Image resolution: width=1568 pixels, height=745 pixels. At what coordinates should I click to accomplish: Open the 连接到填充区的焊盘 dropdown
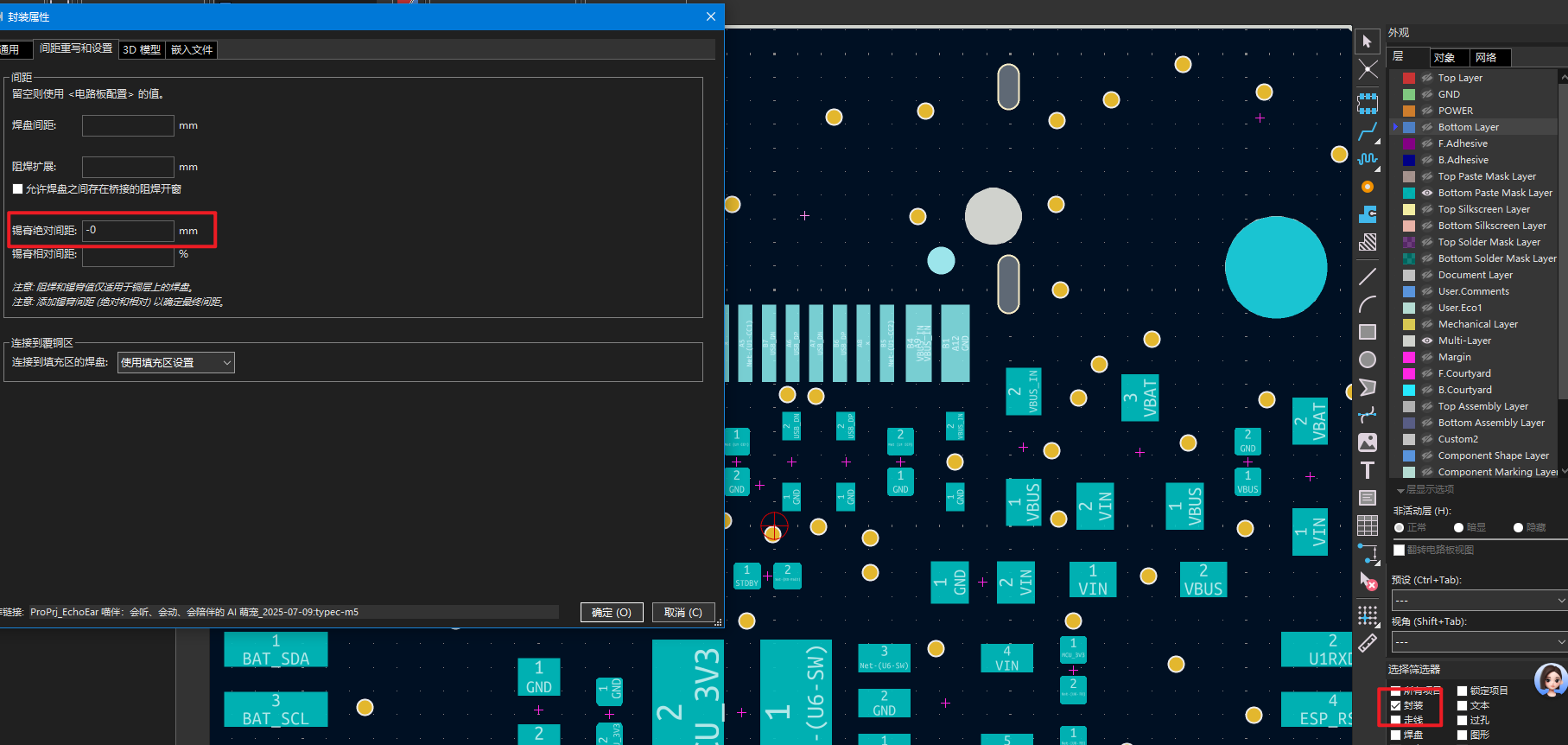(175, 363)
